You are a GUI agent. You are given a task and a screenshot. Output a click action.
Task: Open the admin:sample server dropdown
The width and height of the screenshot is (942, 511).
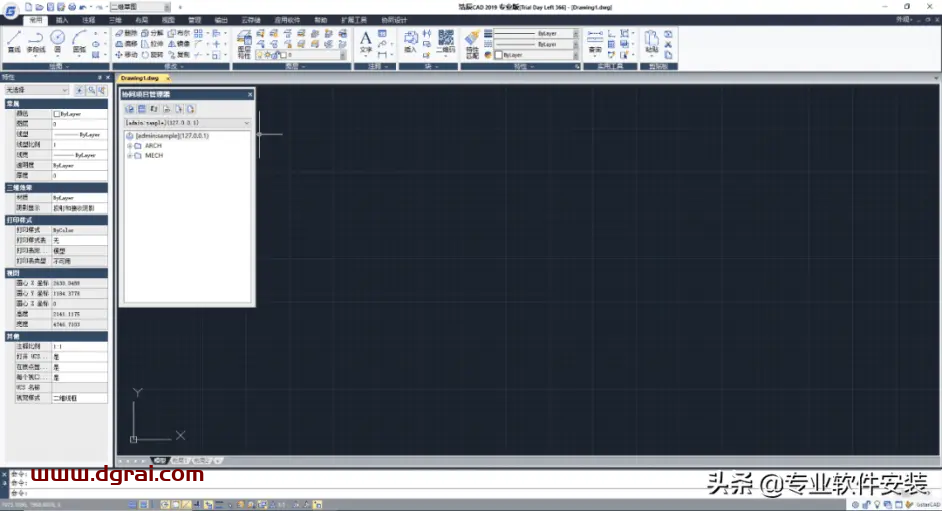pyautogui.click(x=246, y=122)
